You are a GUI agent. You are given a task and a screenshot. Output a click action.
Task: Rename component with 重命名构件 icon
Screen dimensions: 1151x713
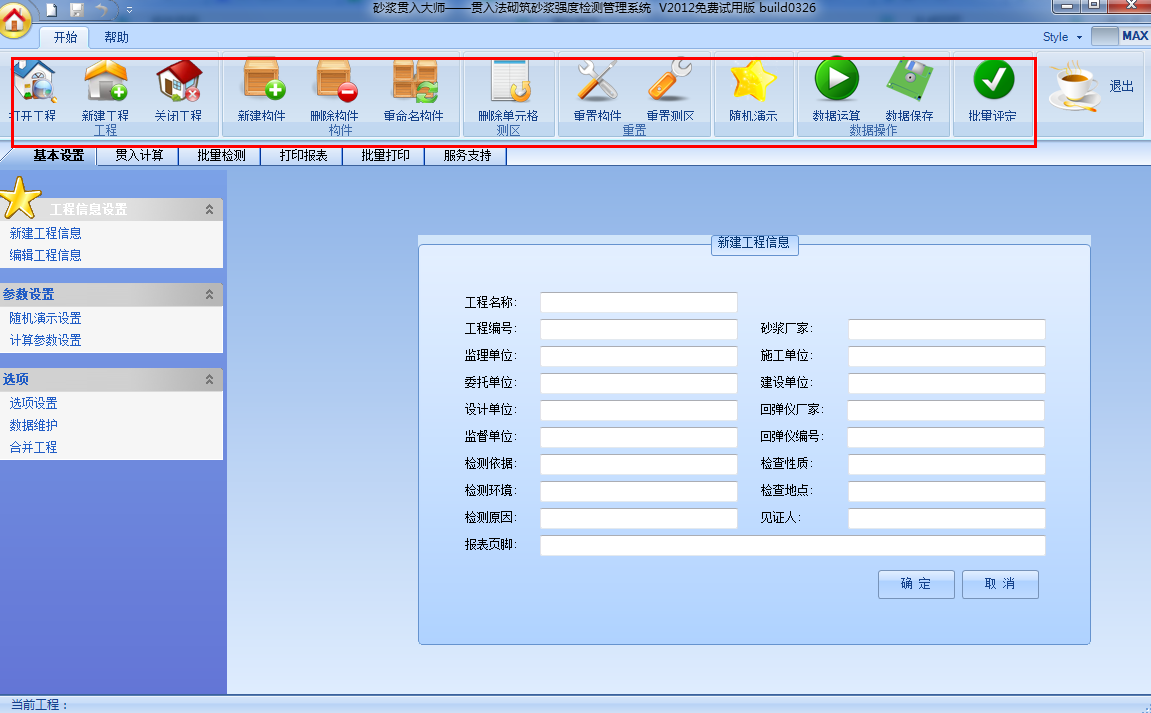[414, 90]
